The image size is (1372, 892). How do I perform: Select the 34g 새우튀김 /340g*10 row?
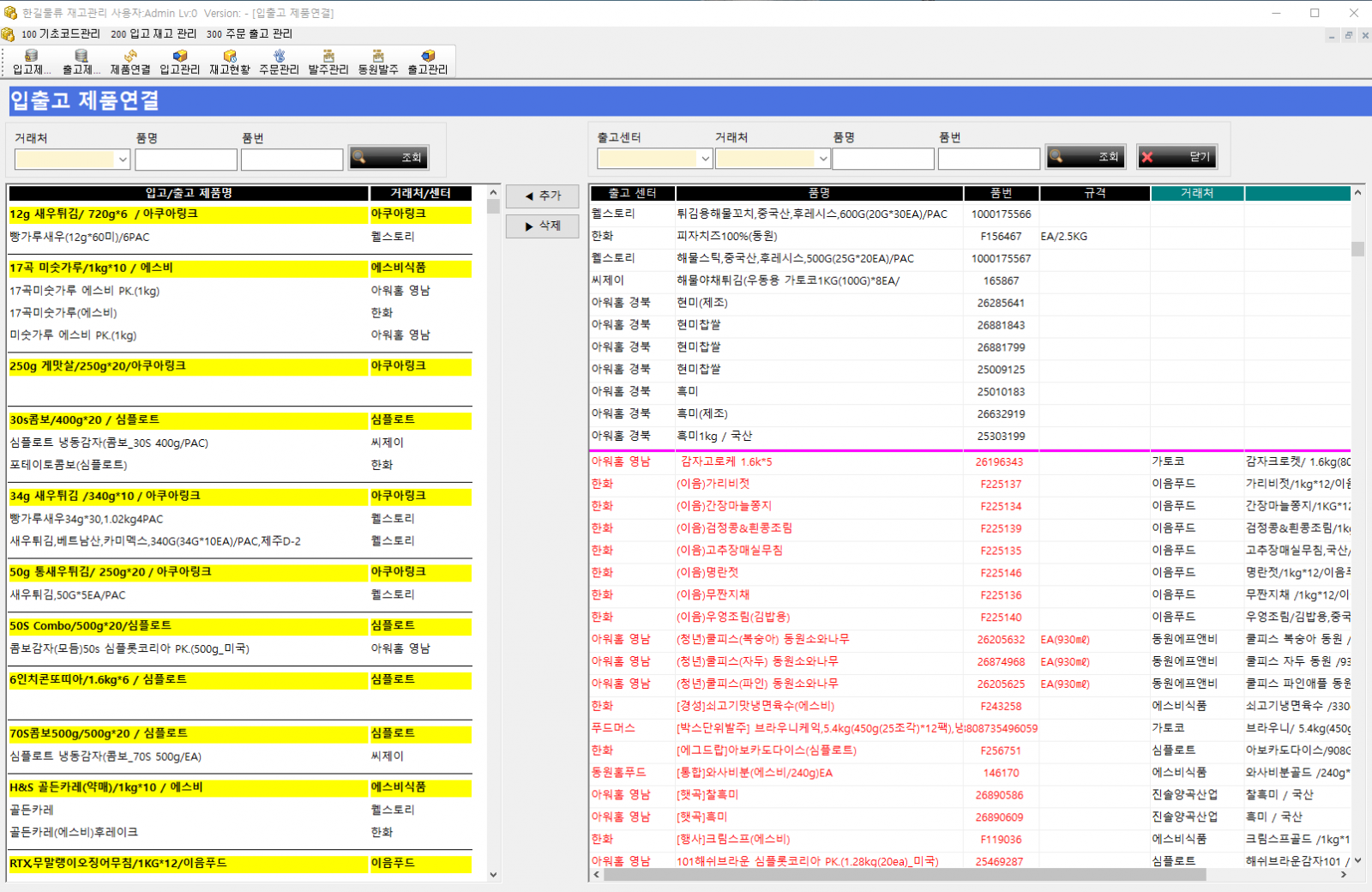pyautogui.click(x=240, y=497)
